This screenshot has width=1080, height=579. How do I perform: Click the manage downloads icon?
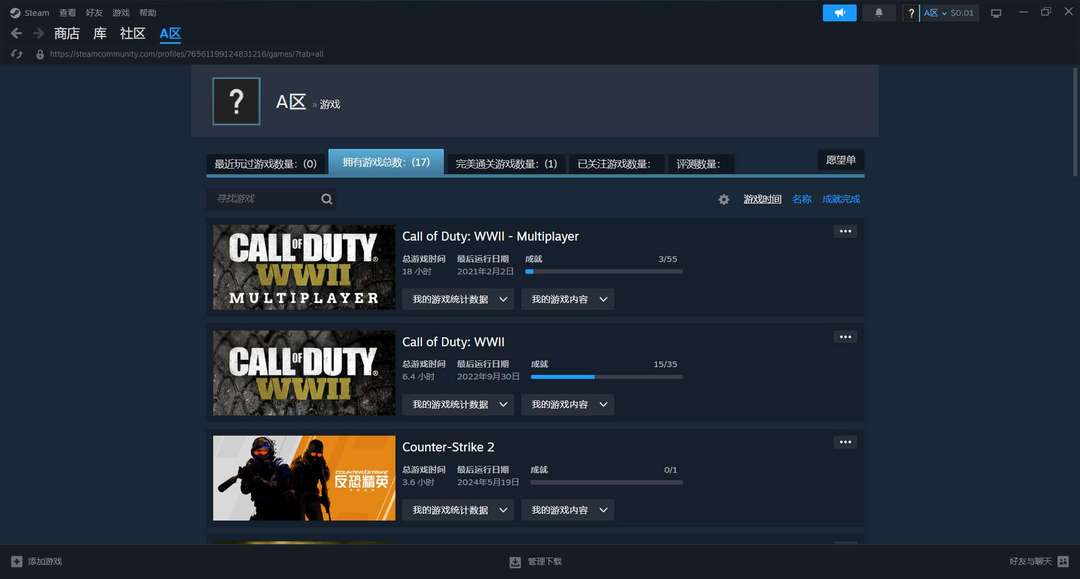coord(515,562)
